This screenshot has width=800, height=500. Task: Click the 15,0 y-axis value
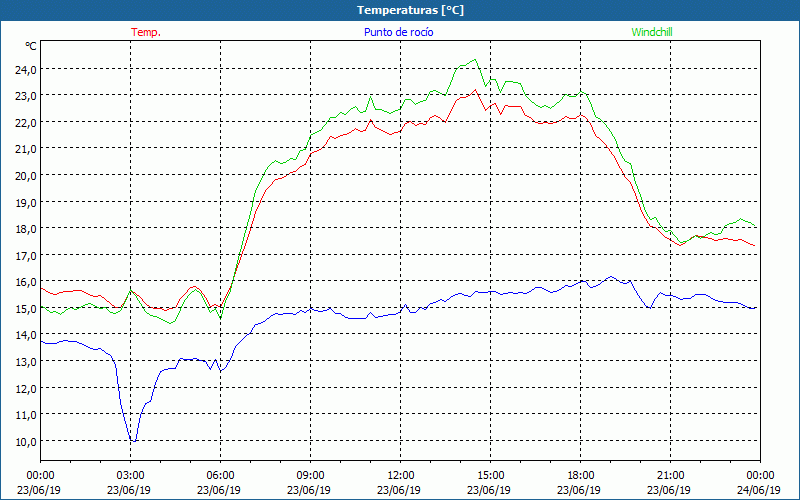point(25,309)
